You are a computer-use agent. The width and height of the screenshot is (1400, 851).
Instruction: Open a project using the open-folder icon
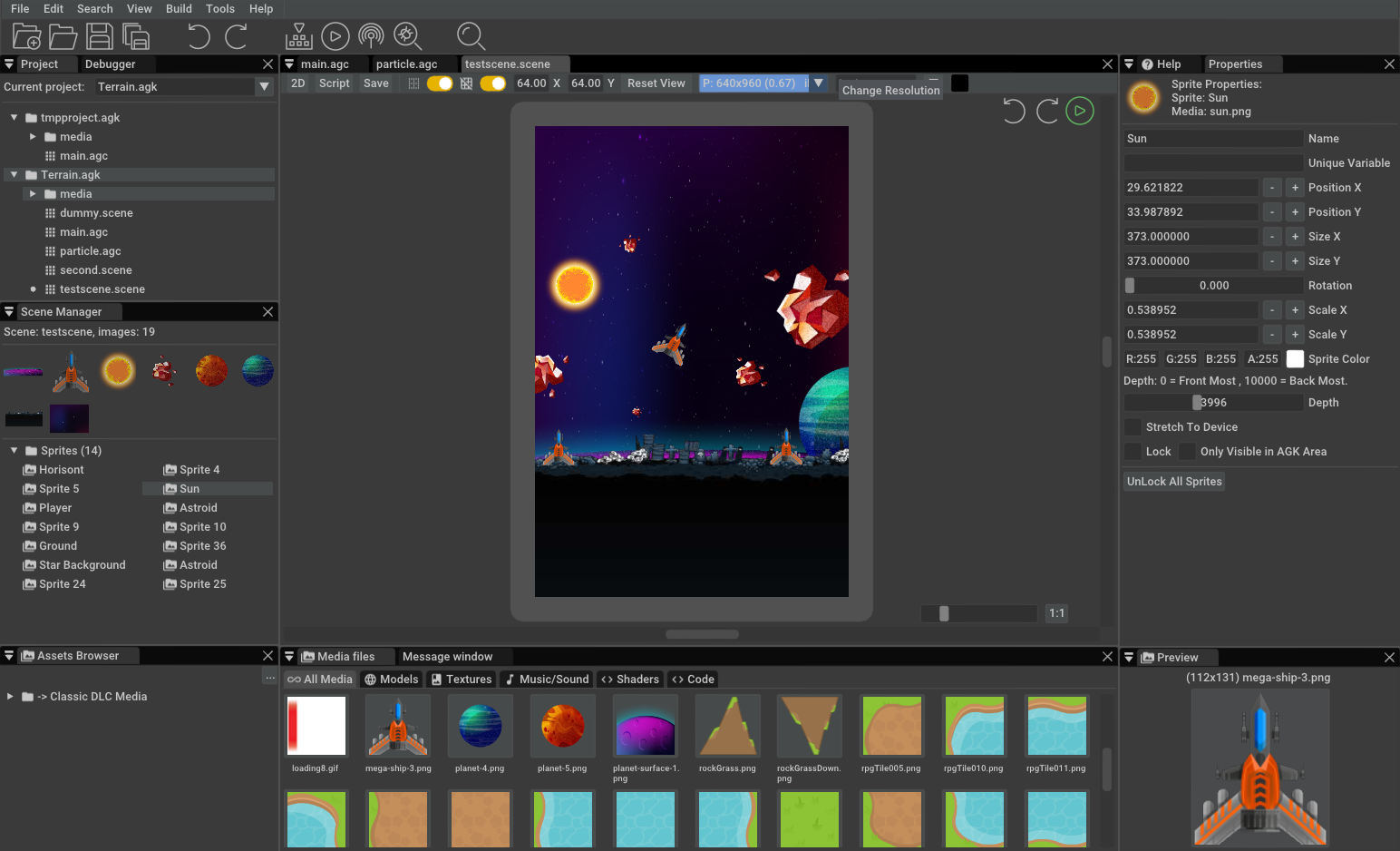(63, 36)
